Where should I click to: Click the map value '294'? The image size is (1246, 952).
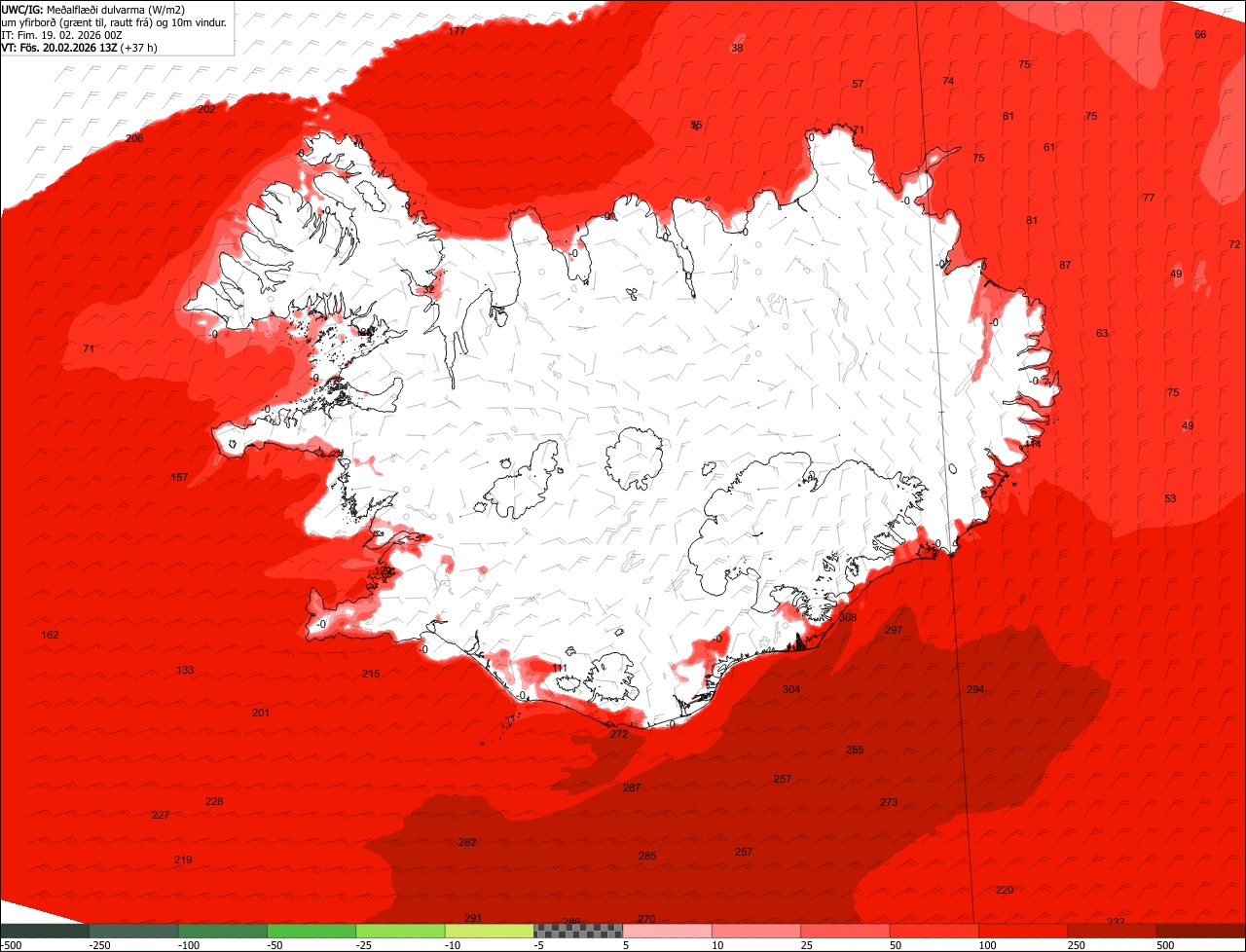975,689
